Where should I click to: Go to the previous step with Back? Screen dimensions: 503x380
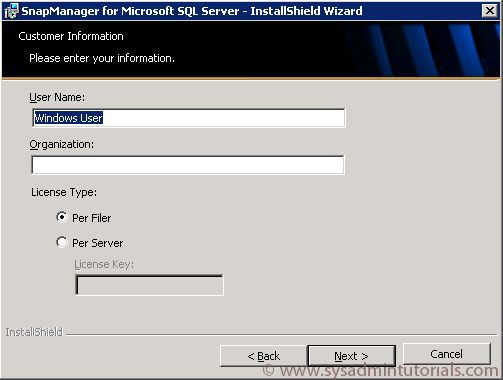pyautogui.click(x=263, y=356)
